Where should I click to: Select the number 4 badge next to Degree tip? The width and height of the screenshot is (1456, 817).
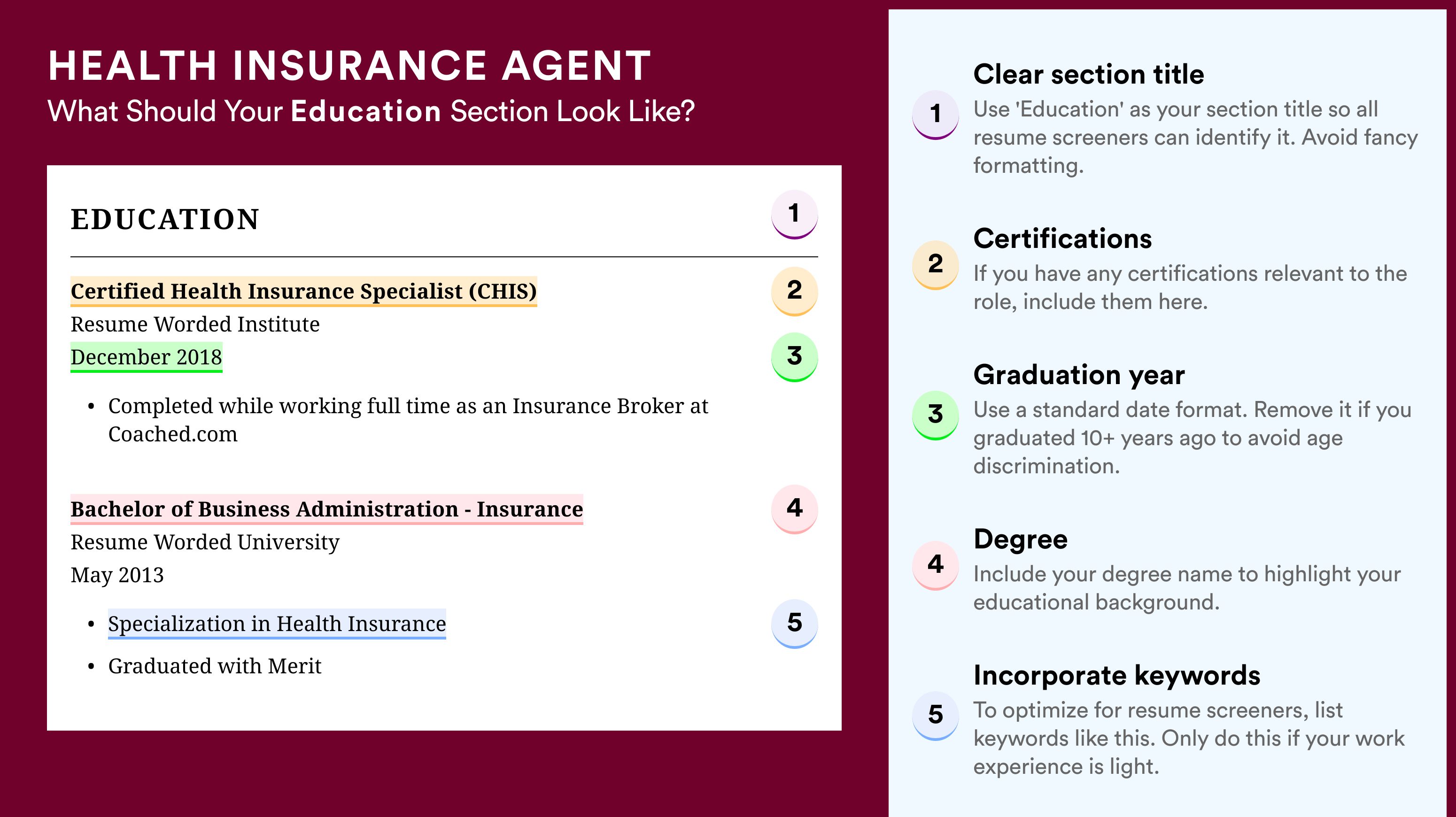(x=936, y=565)
